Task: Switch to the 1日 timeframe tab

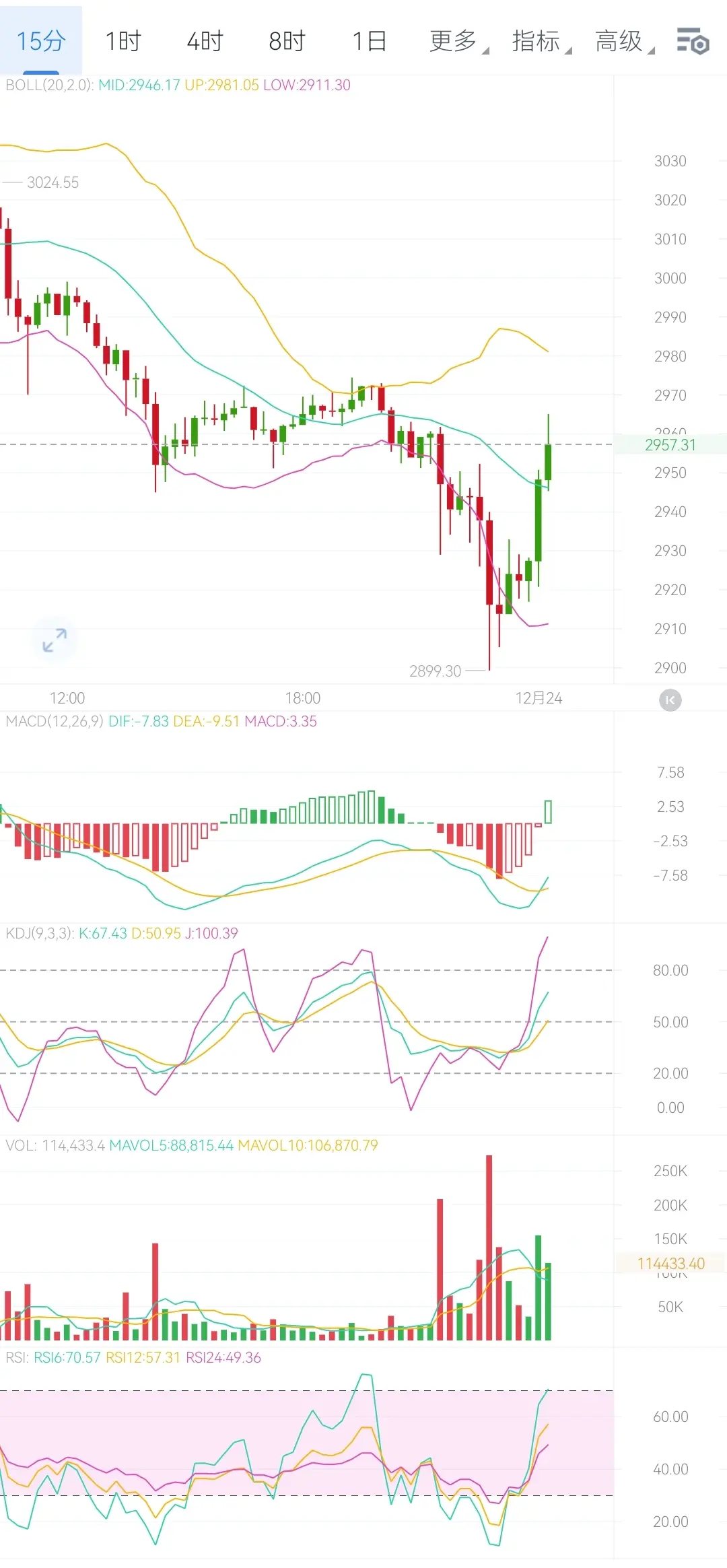Action: (369, 41)
